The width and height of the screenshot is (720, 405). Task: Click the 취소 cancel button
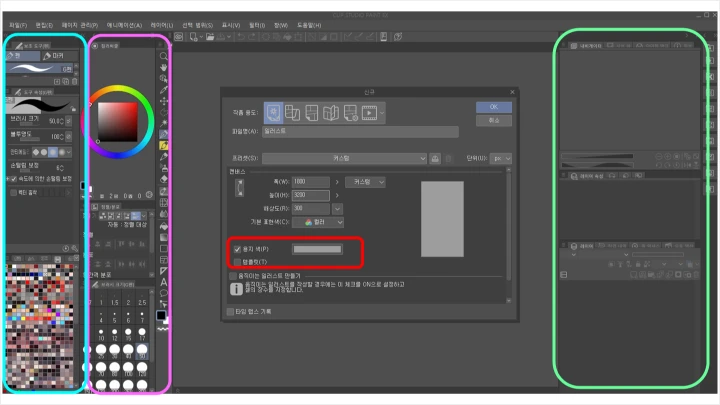[x=493, y=120]
